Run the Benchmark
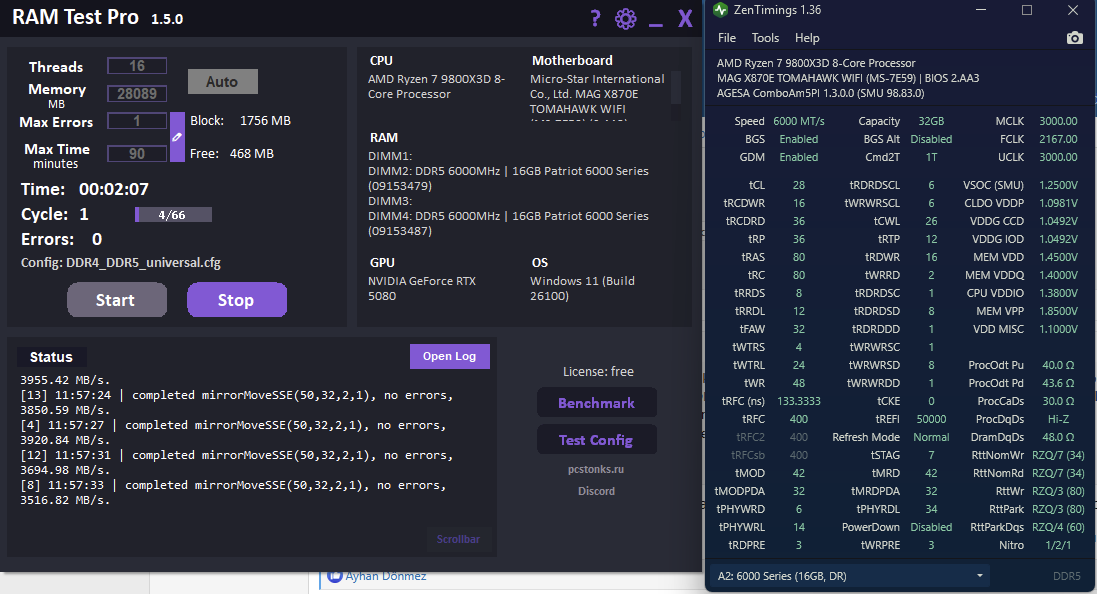The image size is (1097, 594). [x=597, y=403]
